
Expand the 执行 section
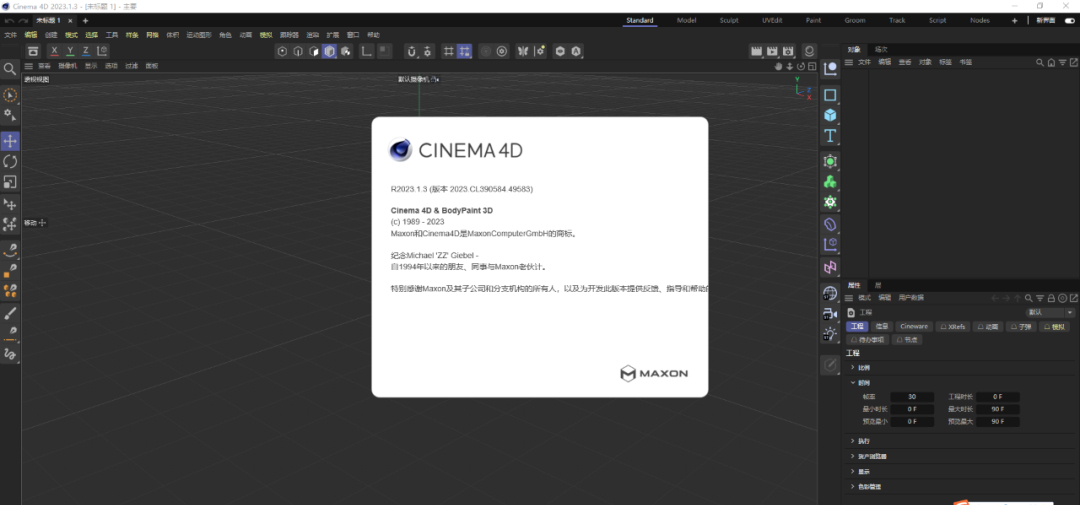tap(853, 440)
